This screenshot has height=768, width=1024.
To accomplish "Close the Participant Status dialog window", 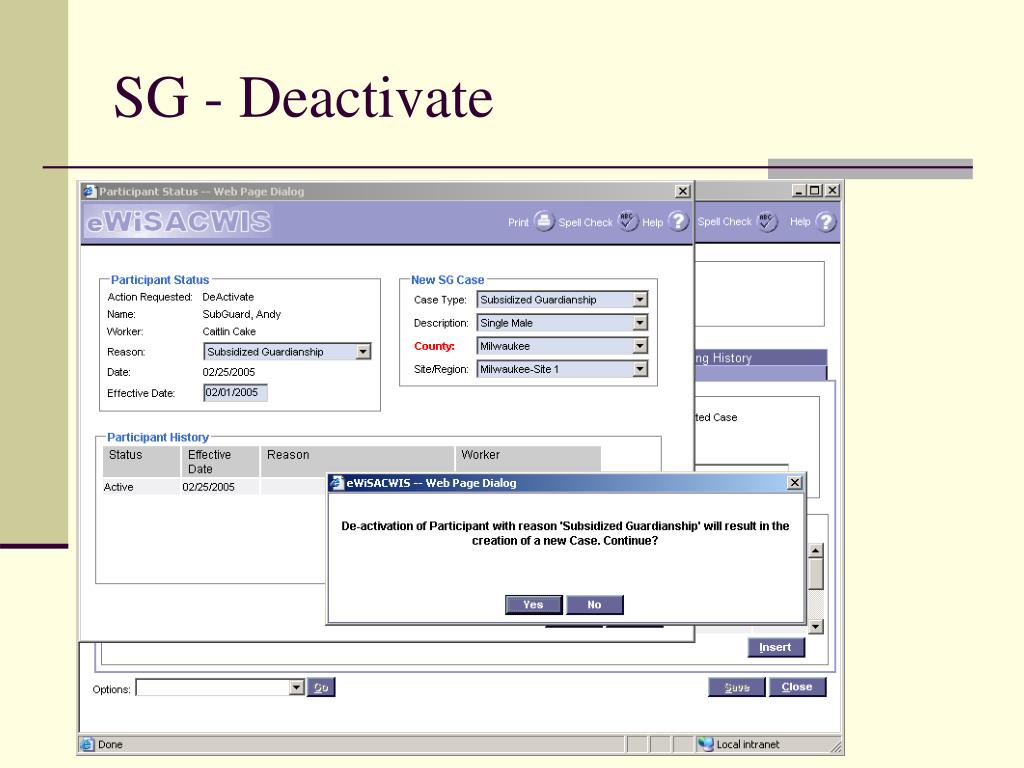I will [x=682, y=191].
